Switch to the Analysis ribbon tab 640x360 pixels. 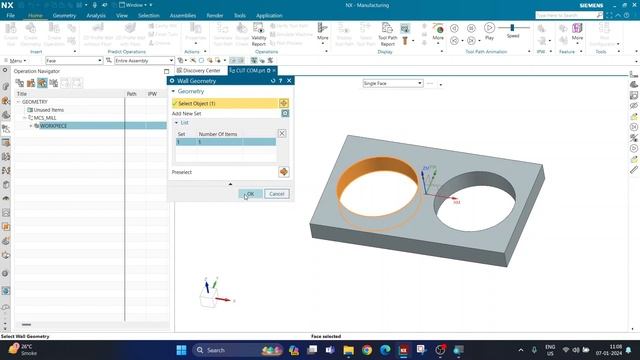(x=96, y=16)
